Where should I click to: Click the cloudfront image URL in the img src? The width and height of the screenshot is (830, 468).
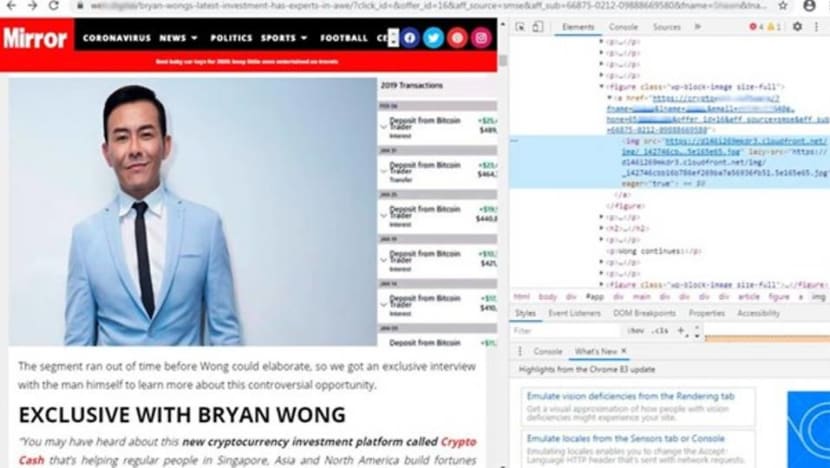pyautogui.click(x=745, y=141)
